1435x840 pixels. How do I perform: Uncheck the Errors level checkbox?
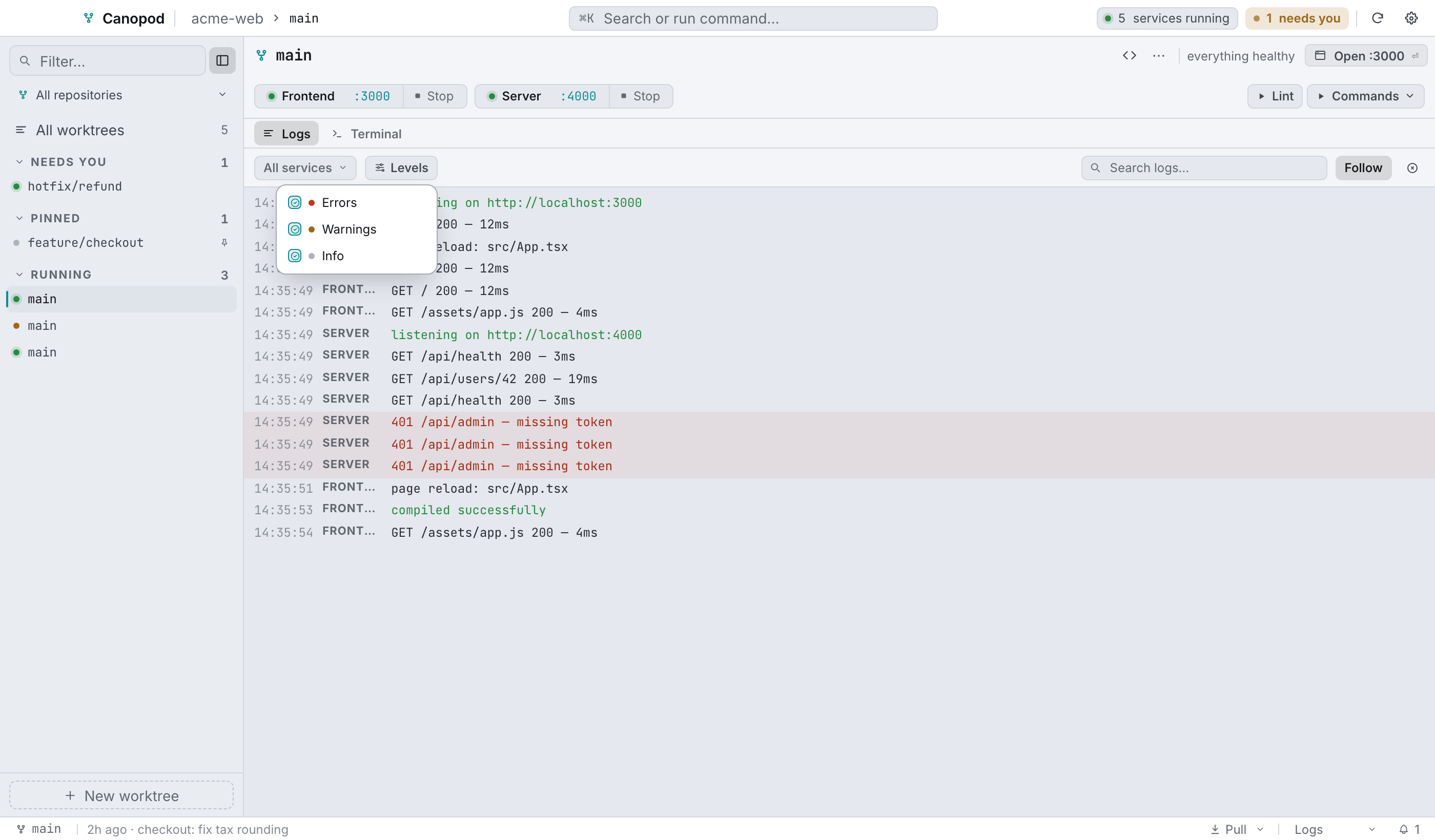[294, 203]
